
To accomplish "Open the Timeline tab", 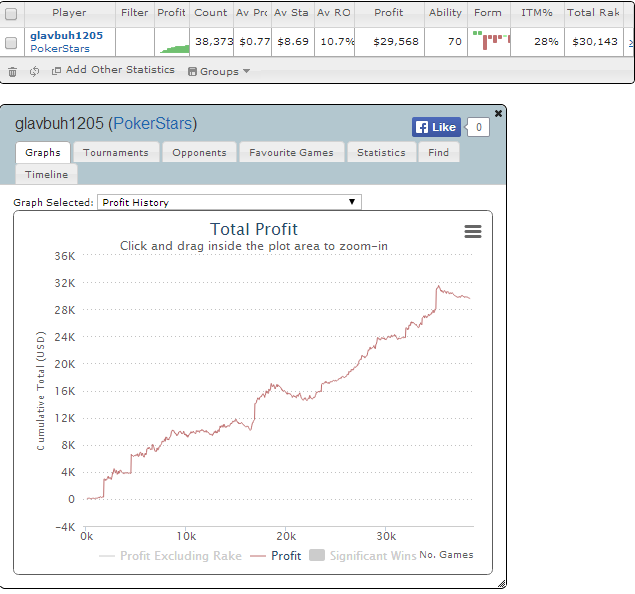I will [x=47, y=175].
